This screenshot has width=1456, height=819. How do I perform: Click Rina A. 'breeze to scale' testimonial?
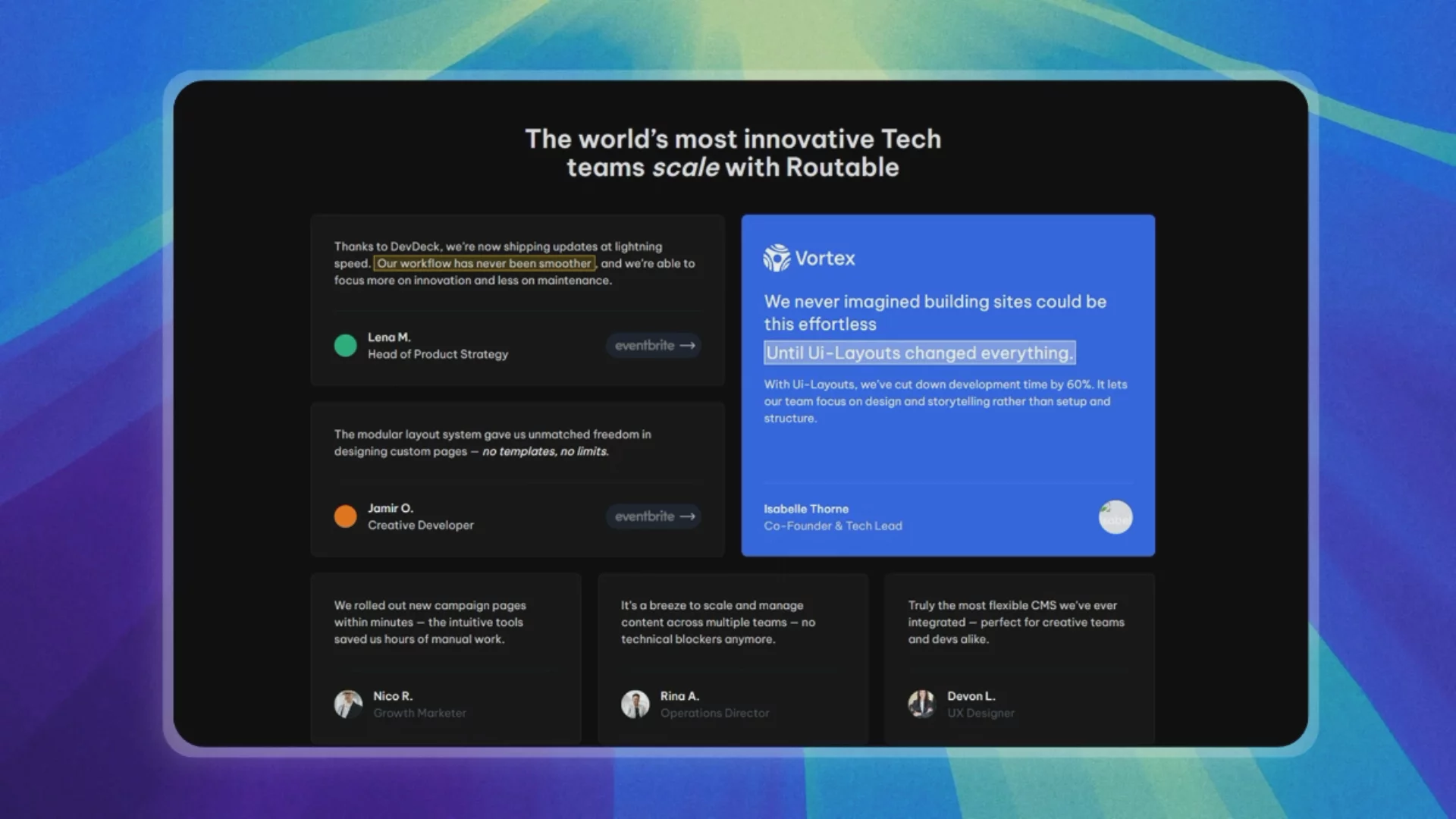pyautogui.click(x=717, y=622)
